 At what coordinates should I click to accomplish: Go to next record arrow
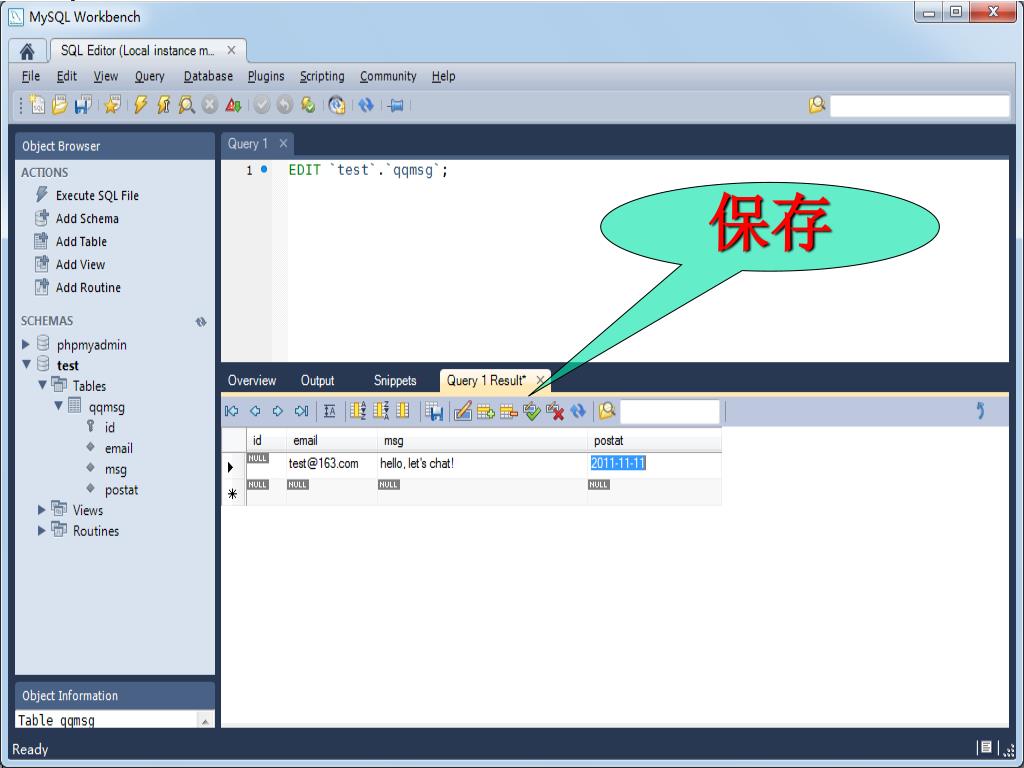[278, 411]
